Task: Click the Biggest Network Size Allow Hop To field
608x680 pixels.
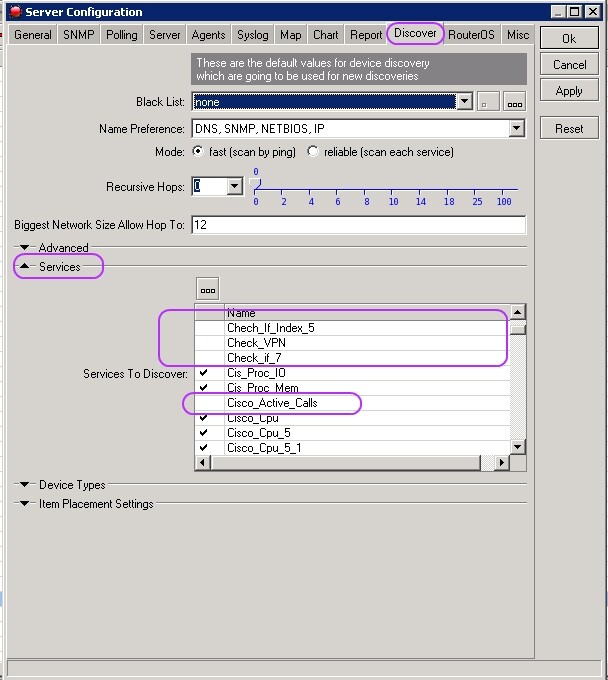Action: click(359, 225)
